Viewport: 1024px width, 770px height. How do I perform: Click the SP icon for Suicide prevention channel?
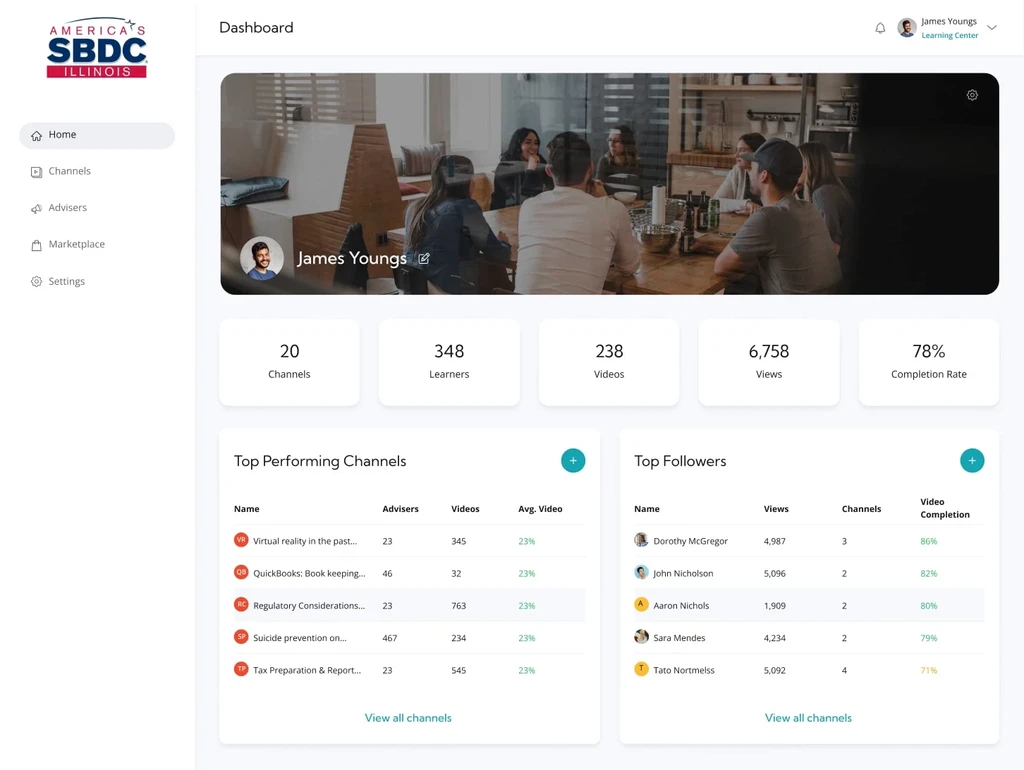[240, 637]
